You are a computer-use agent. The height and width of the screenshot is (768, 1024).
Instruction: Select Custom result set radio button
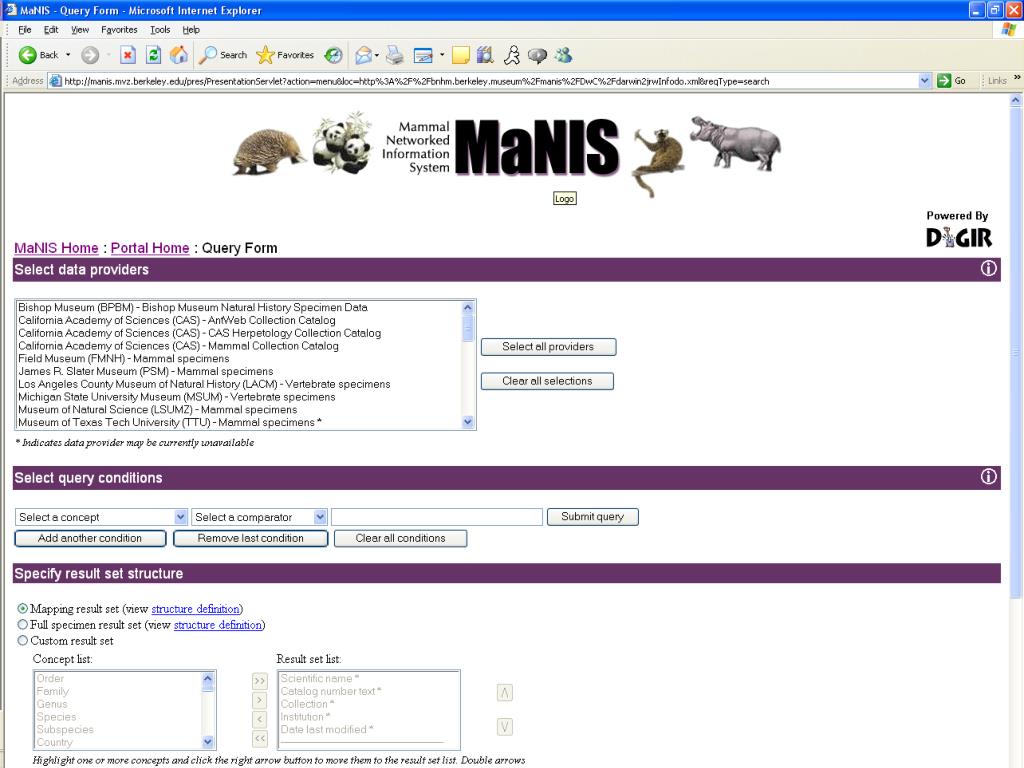point(23,641)
